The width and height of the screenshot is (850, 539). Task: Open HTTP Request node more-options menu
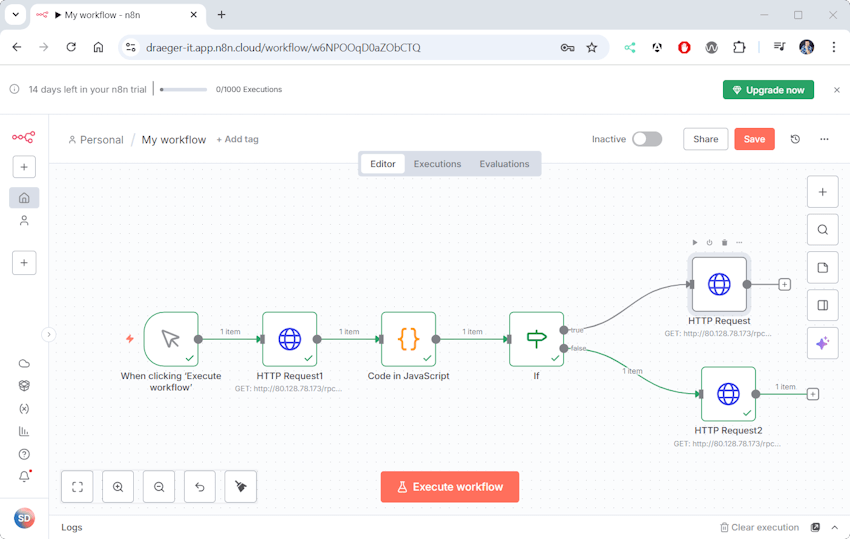739,242
